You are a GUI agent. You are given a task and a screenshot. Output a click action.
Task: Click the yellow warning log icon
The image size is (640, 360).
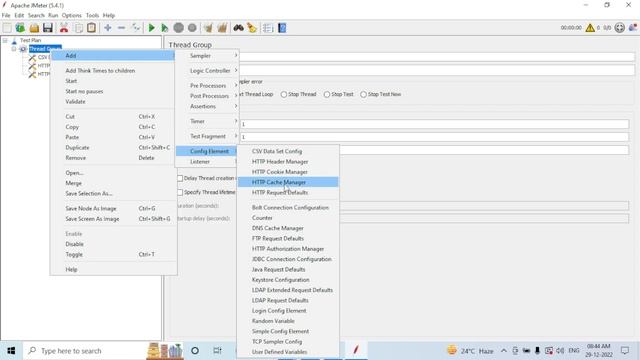coord(590,28)
